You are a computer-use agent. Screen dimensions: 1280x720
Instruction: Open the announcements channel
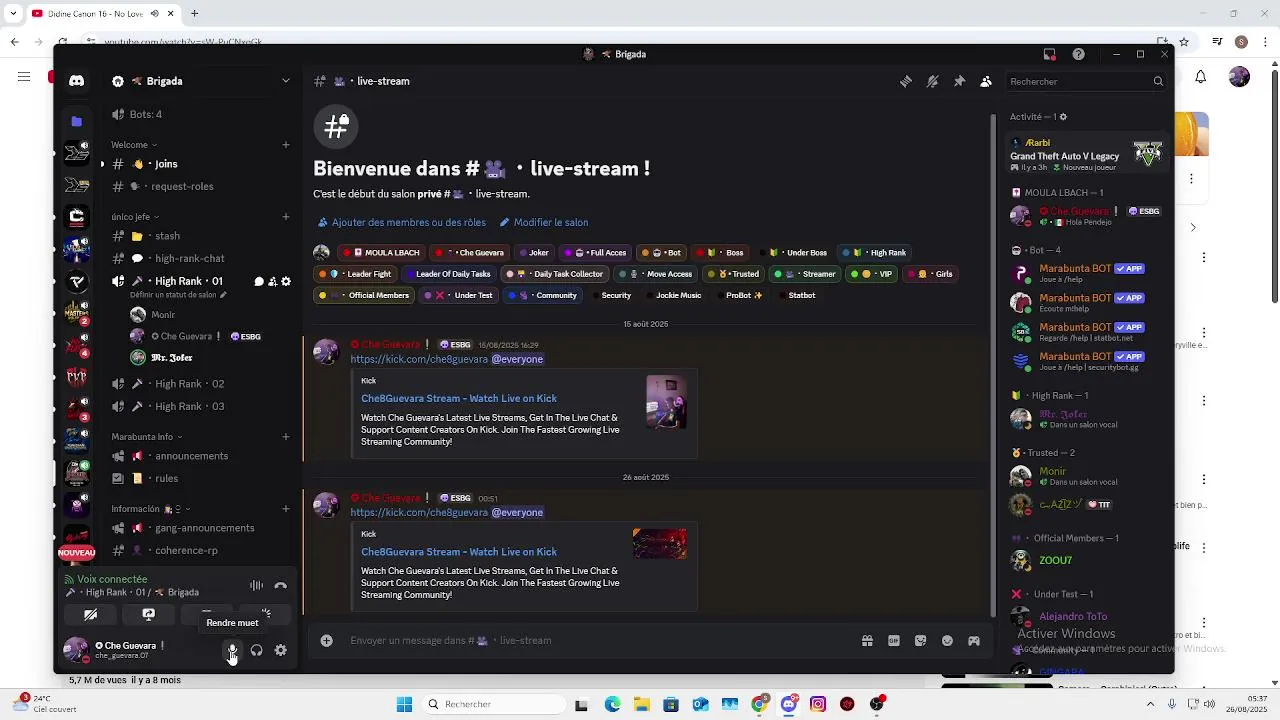coord(198,456)
